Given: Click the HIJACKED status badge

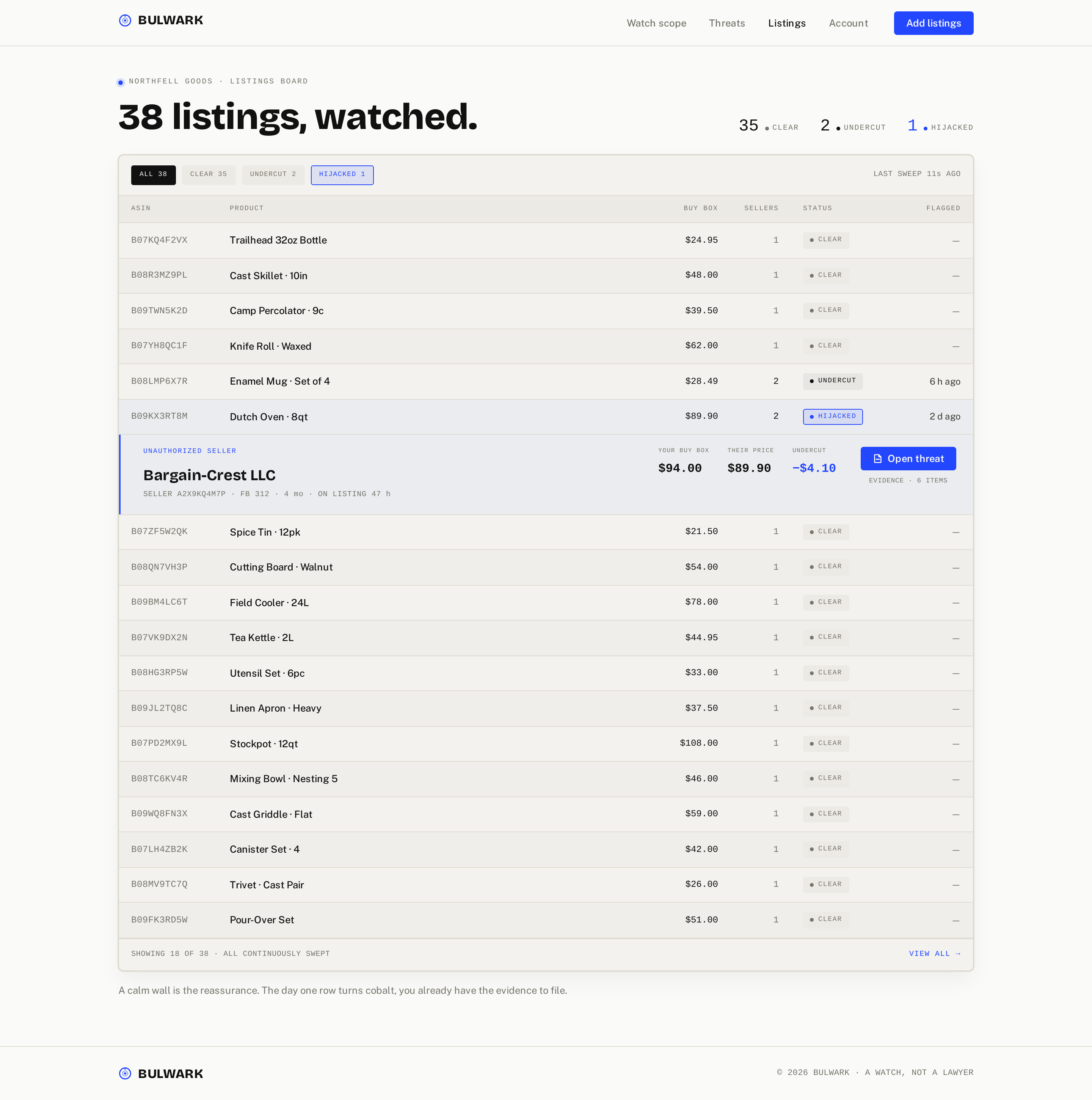Looking at the screenshot, I should pyautogui.click(x=833, y=417).
